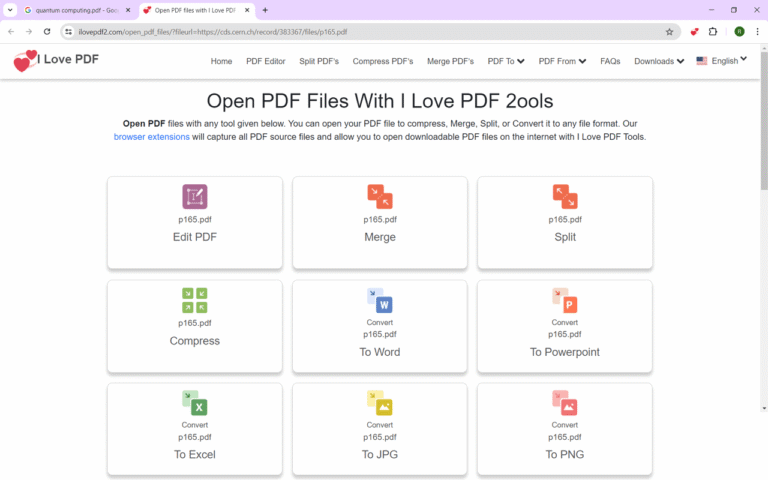Click the Merge card label
Image resolution: width=768 pixels, height=480 pixels.
point(380,237)
